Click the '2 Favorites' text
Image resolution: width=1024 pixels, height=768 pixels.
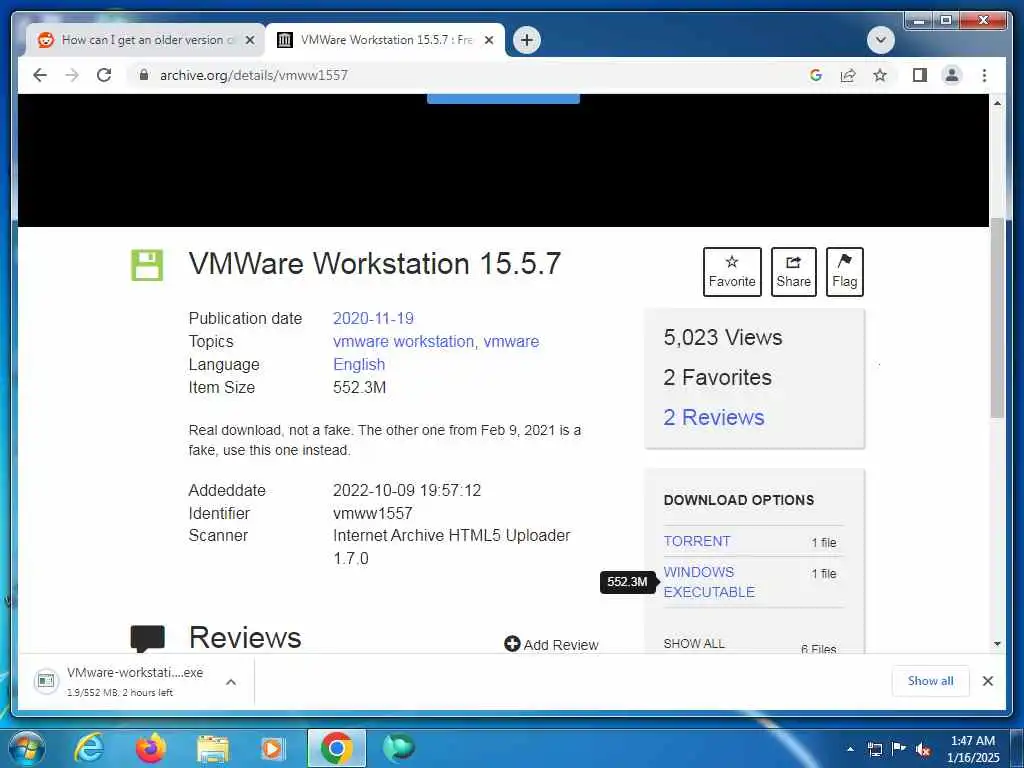(717, 377)
